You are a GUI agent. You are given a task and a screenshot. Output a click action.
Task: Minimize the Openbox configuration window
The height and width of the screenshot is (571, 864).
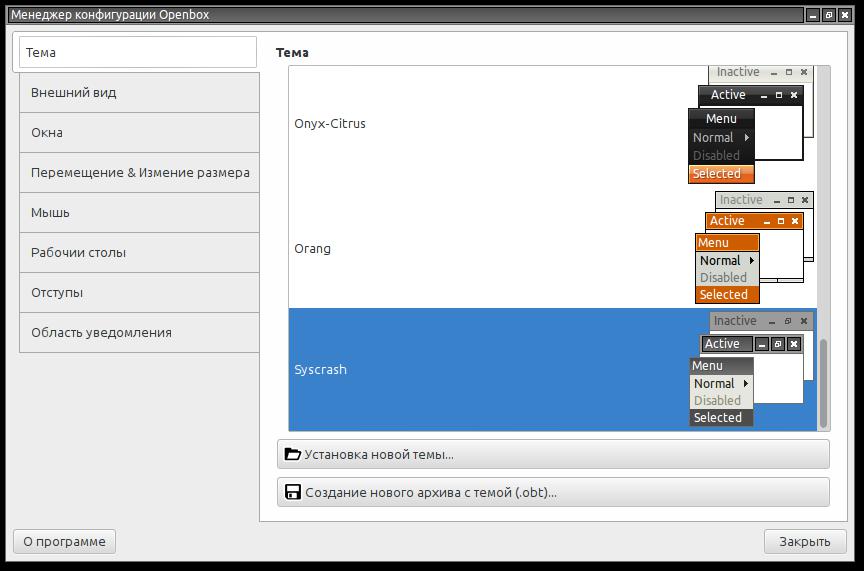[x=813, y=15]
